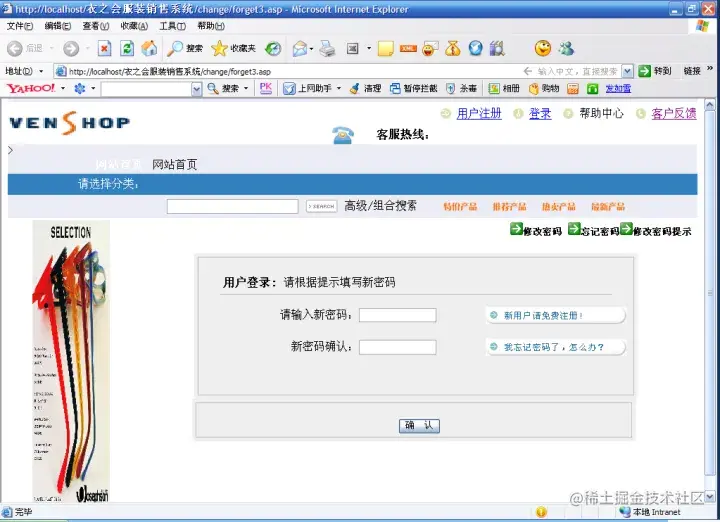Click 新用户请免费注册 button
Image resolution: width=720 pixels, height=522 pixels.
(x=556, y=315)
